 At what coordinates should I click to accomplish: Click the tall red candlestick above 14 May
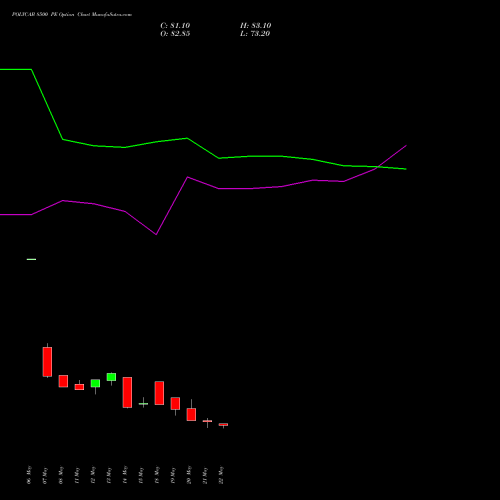[127, 392]
